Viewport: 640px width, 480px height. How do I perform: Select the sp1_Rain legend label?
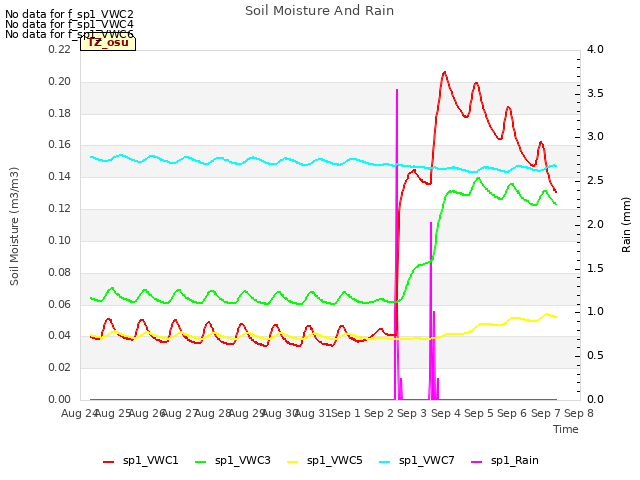tap(515, 461)
